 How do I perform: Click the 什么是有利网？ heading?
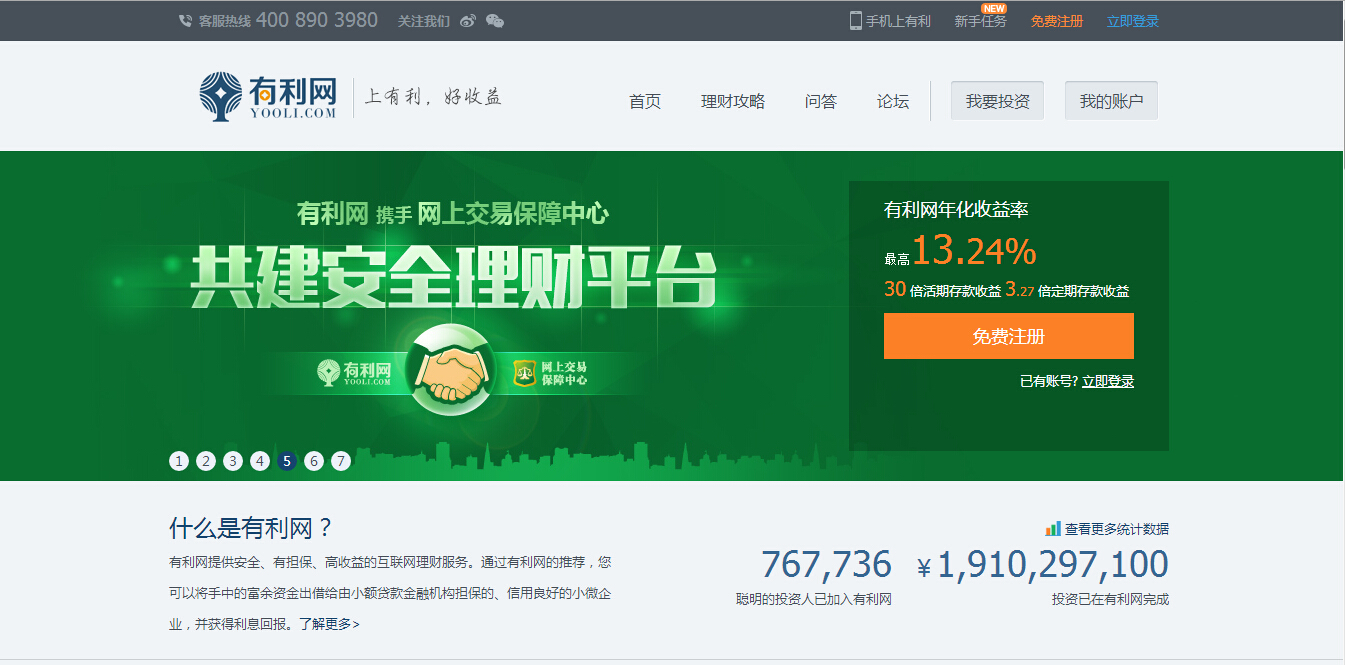click(x=251, y=528)
